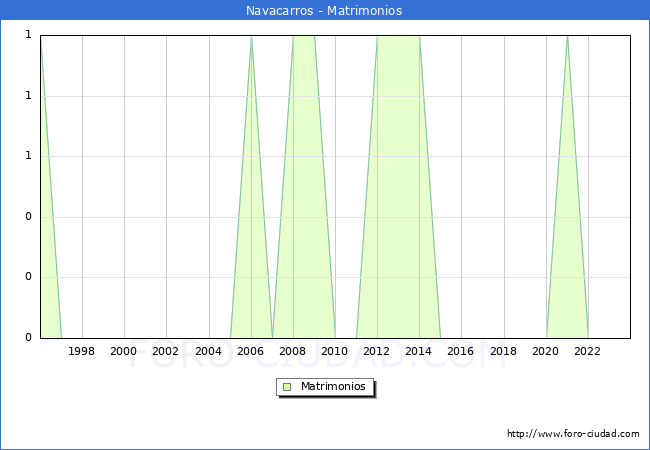Select the 2006 x-axis label

(x=250, y=351)
